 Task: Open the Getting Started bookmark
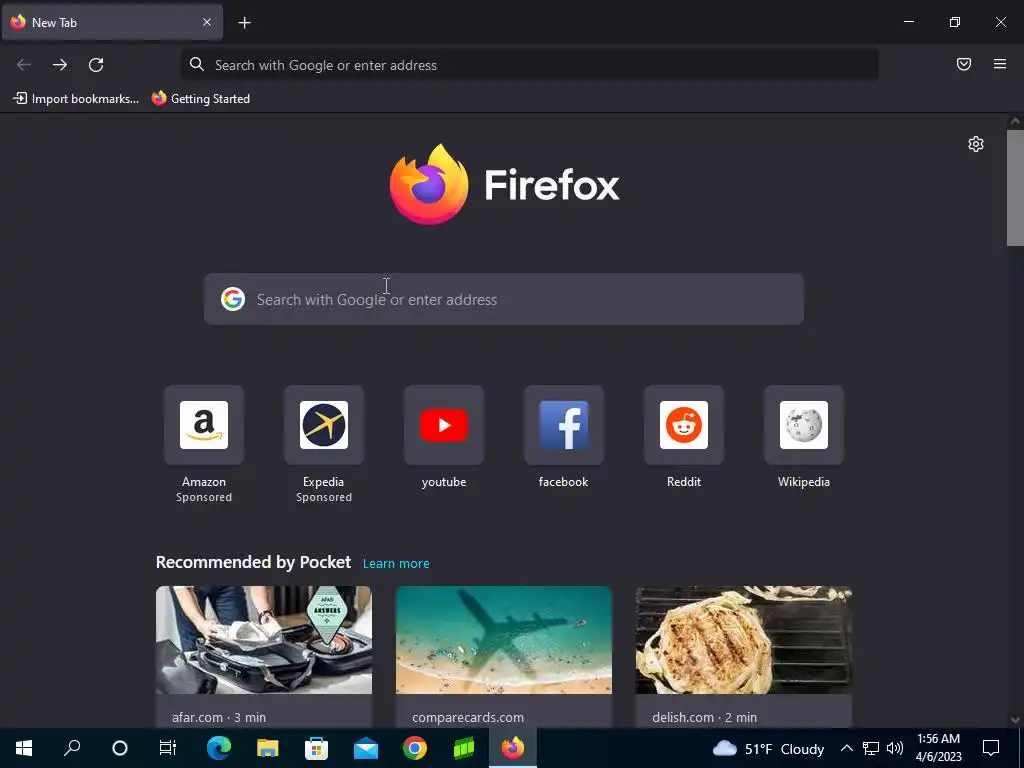201,99
